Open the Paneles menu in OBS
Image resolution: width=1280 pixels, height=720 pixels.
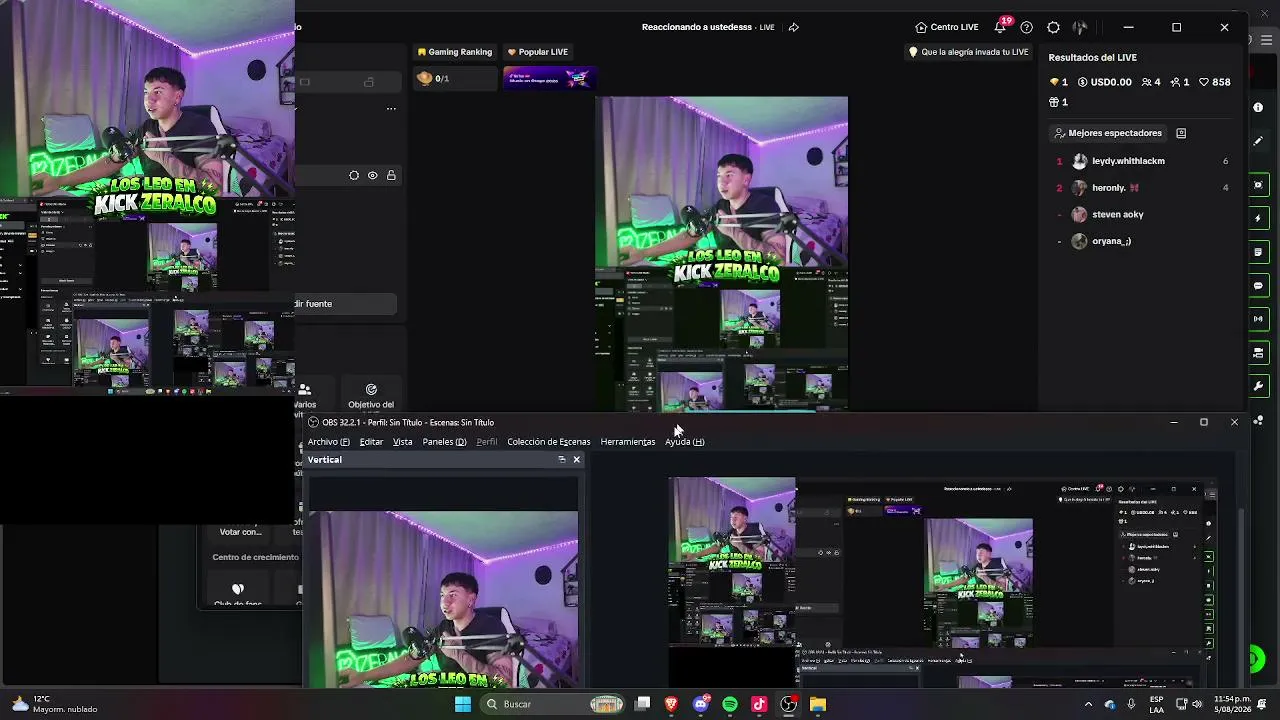(x=444, y=442)
